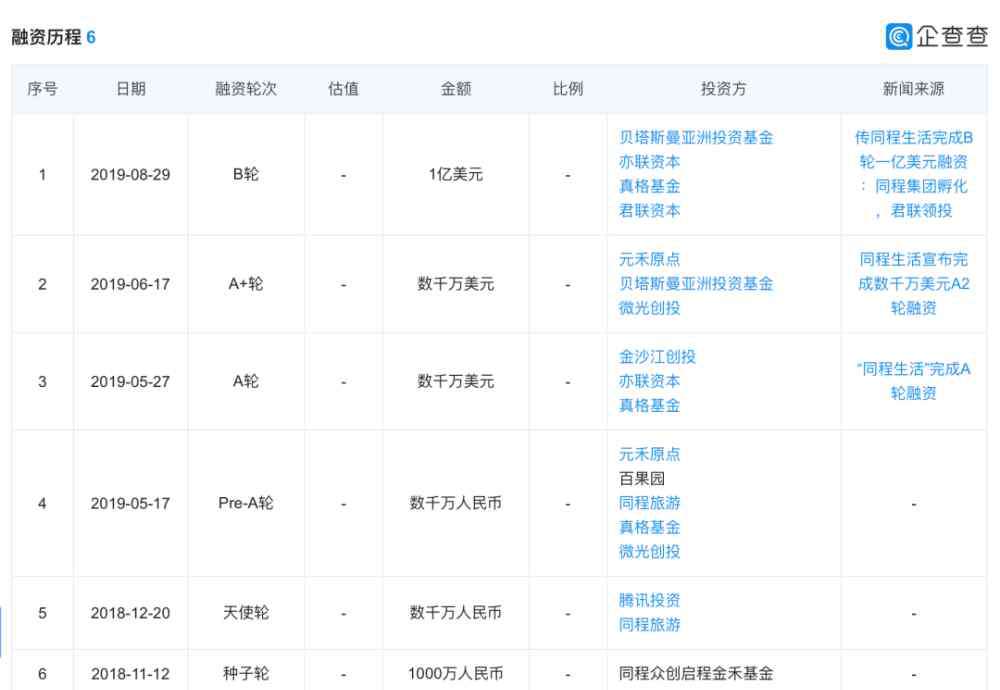Image resolution: width=1000 pixels, height=690 pixels.
Task: Select 同程众创启程金禾基金 investor text
Action: 696,673
